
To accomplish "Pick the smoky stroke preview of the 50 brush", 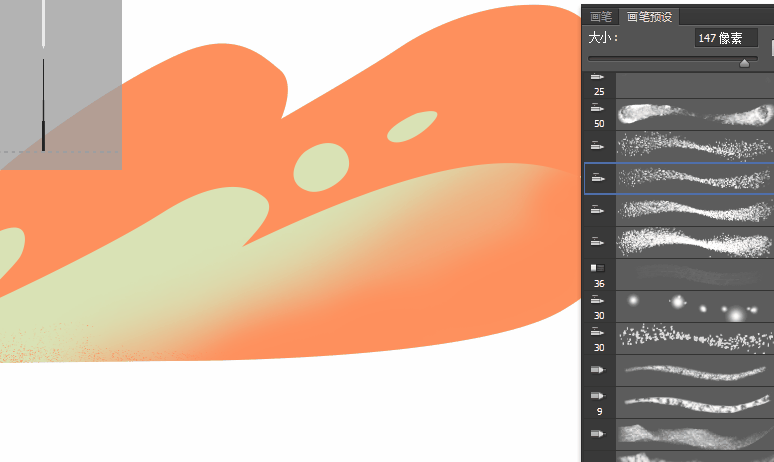I will (693, 114).
